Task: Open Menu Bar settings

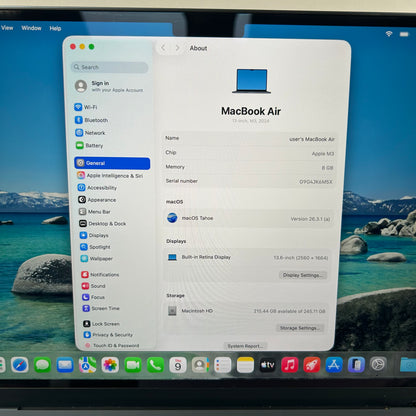Action: (x=95, y=212)
